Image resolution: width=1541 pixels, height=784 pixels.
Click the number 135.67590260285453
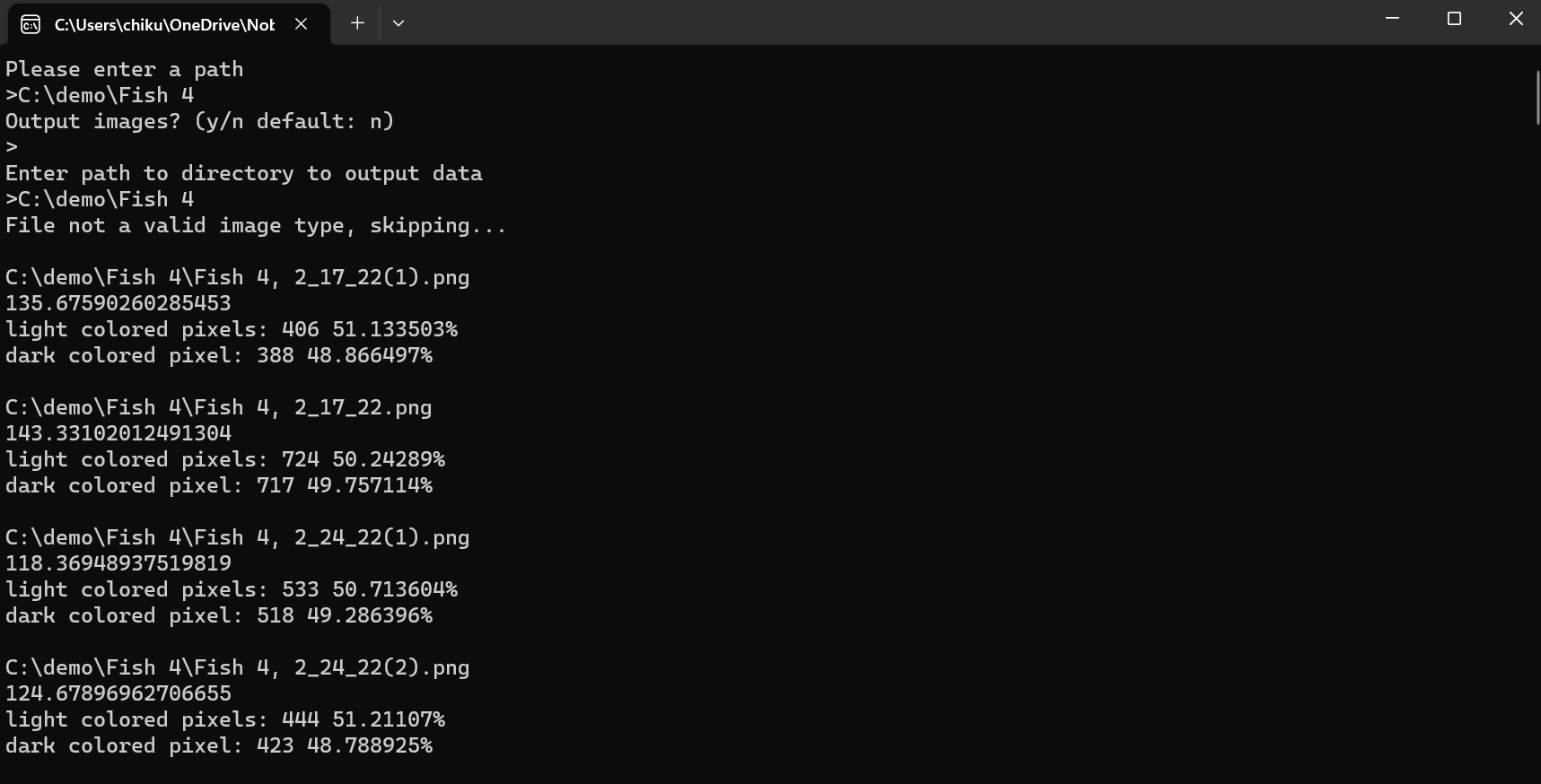click(x=117, y=303)
